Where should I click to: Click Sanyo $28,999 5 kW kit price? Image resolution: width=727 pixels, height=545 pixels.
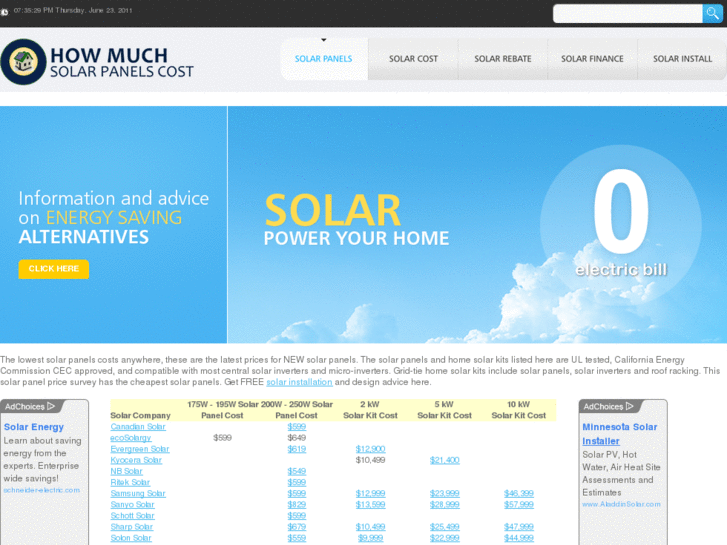445,505
